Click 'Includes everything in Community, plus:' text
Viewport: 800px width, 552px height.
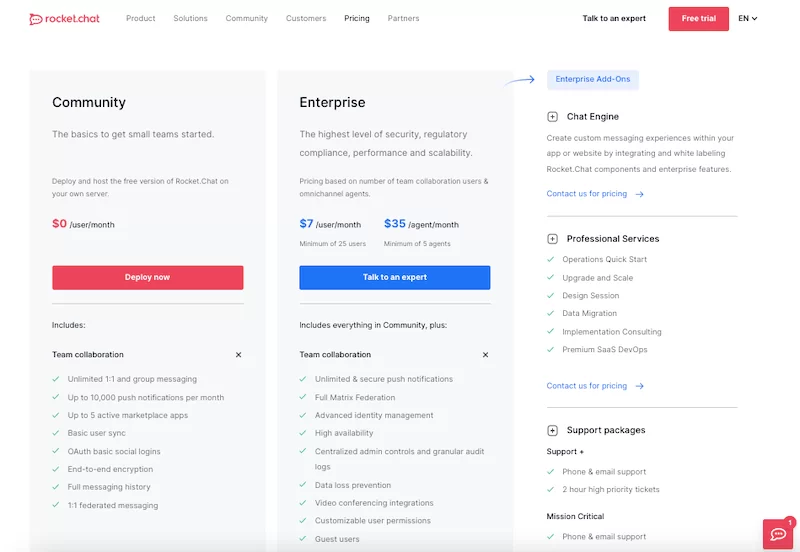pos(373,325)
